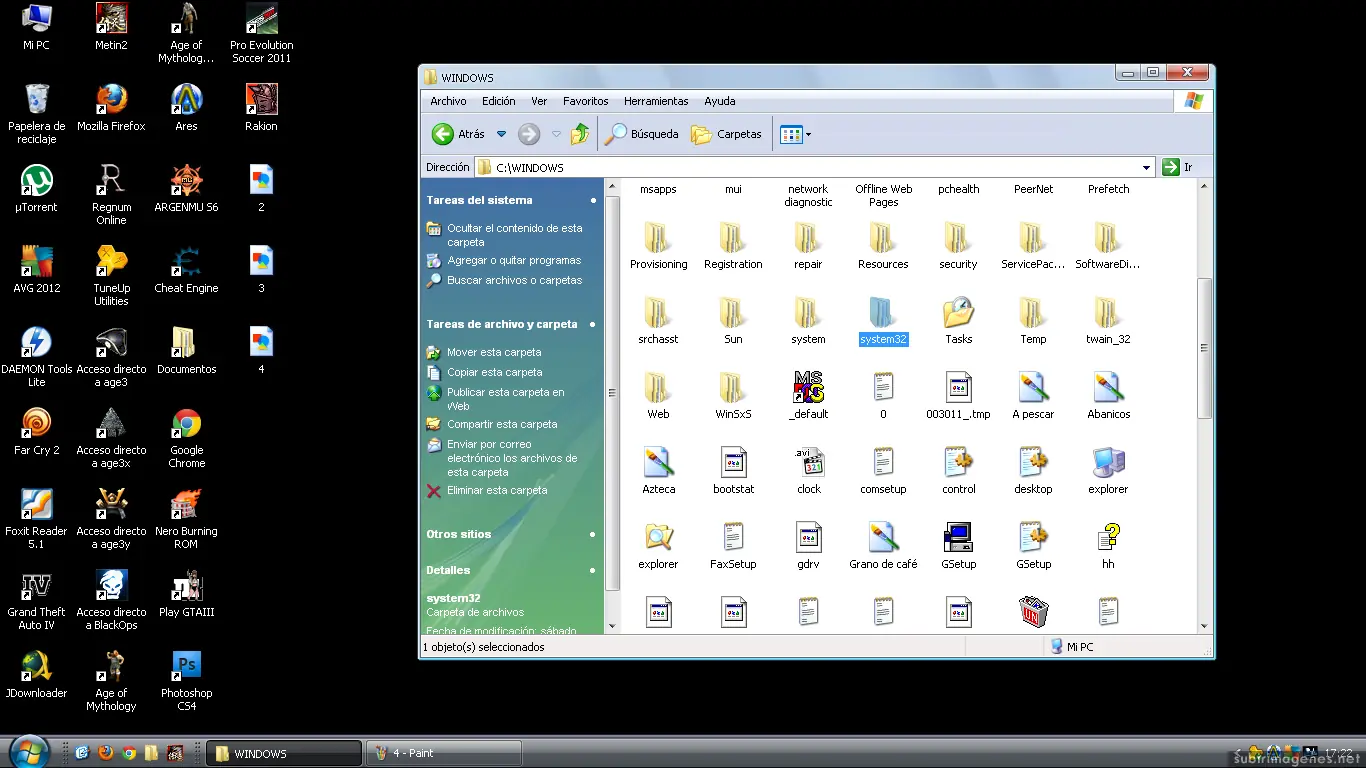
Task: Open the Ver menu
Action: (x=539, y=101)
